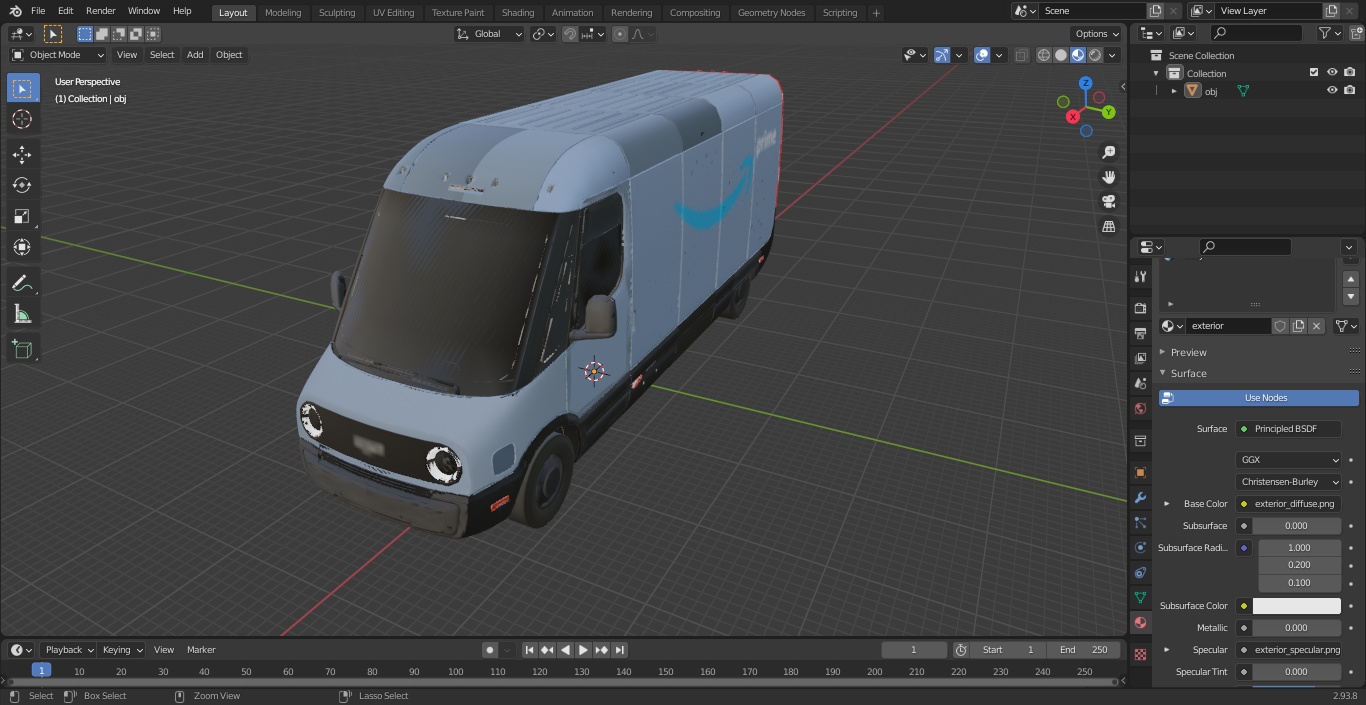Click exterior_diffuse.png Base Color link

(1289, 504)
